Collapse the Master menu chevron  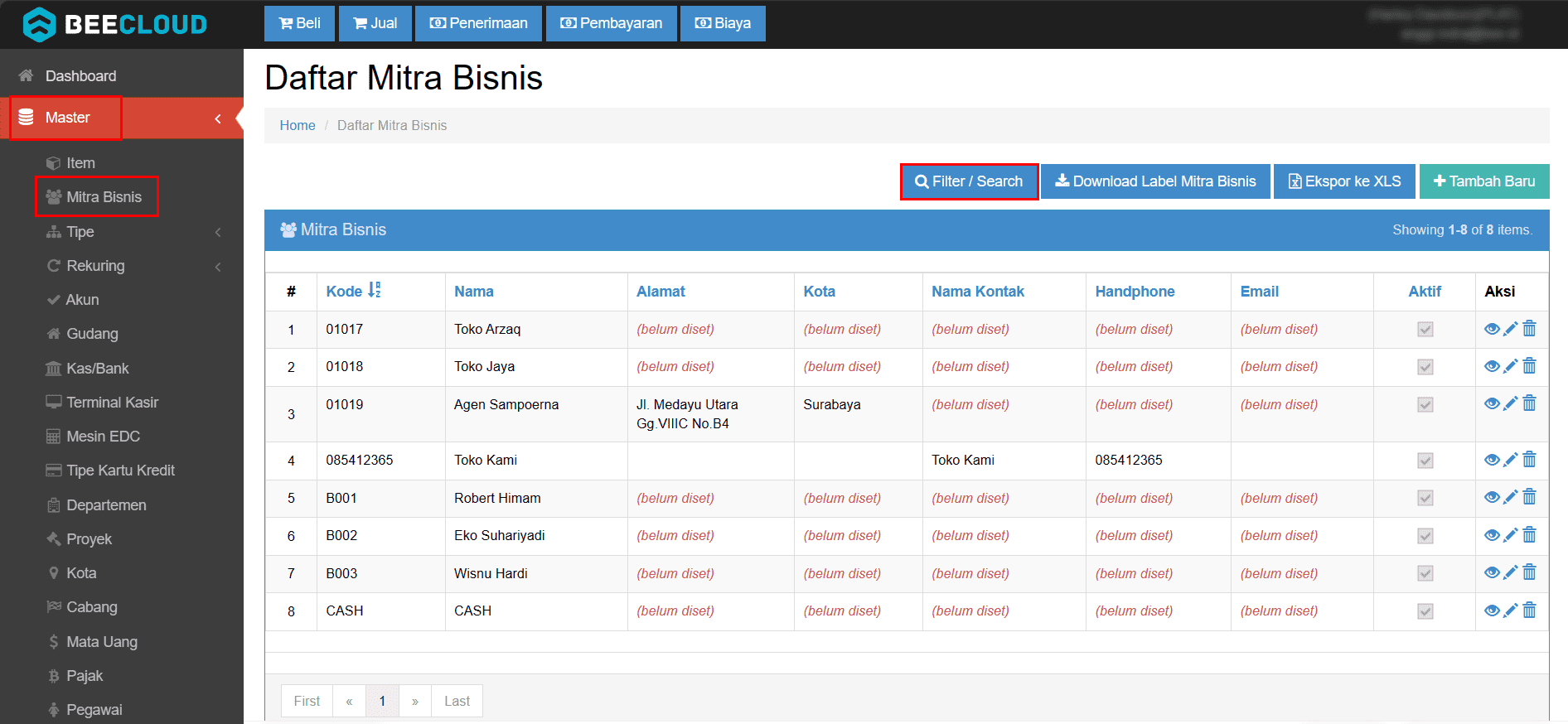pos(218,118)
